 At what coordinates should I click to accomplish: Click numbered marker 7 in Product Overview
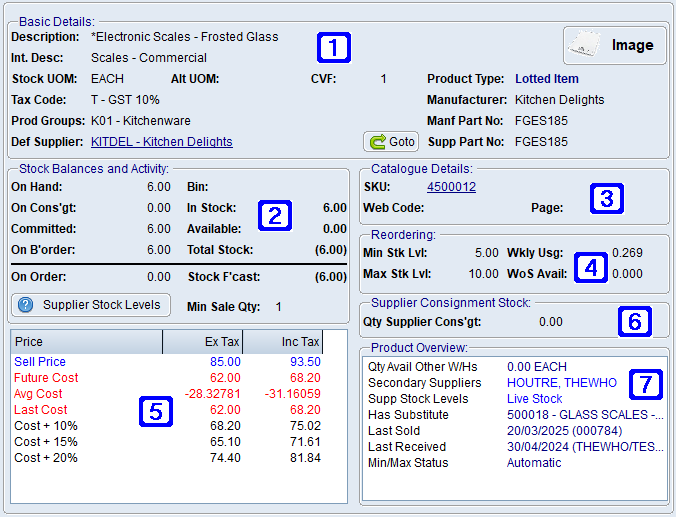(x=649, y=382)
